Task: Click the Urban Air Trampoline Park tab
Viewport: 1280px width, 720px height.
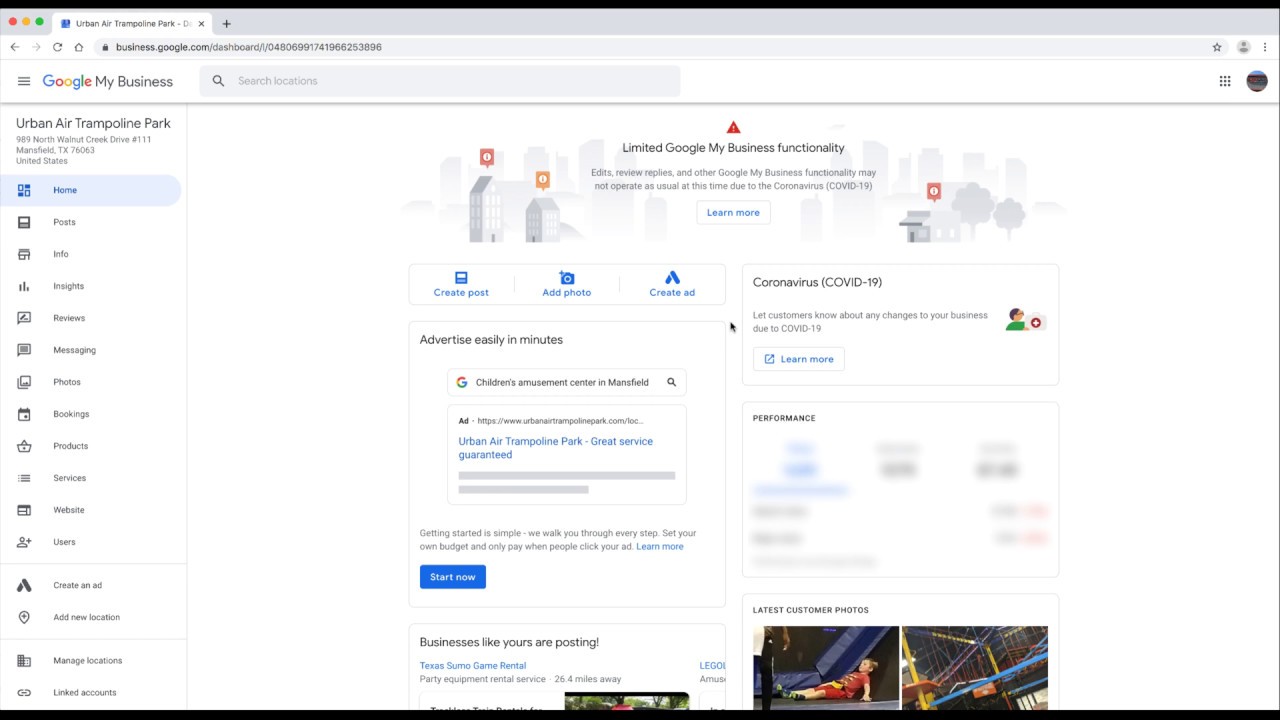Action: pos(130,23)
